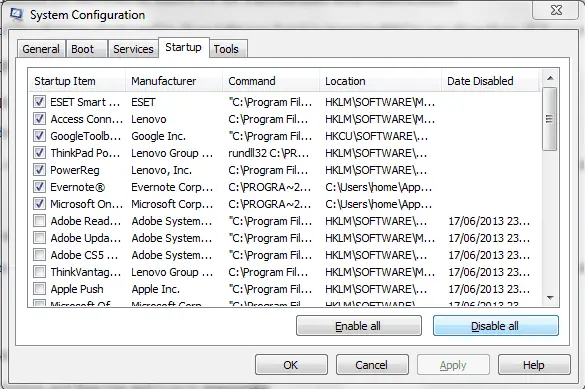This screenshot has width=585, height=389.
Task: Click the scroll up arrow of the list
Action: click(x=550, y=78)
